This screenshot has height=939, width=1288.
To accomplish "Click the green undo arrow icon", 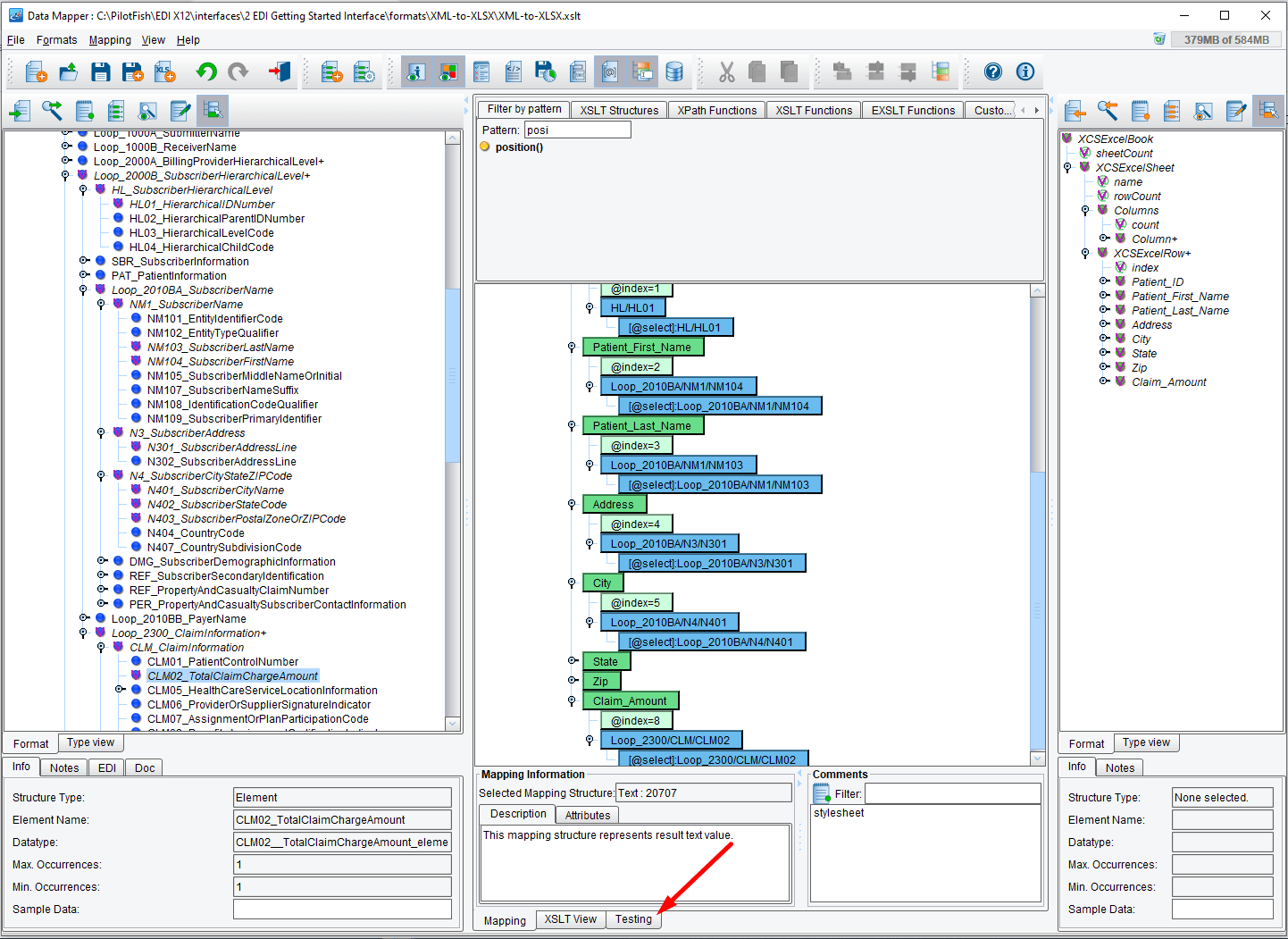I will tap(206, 72).
